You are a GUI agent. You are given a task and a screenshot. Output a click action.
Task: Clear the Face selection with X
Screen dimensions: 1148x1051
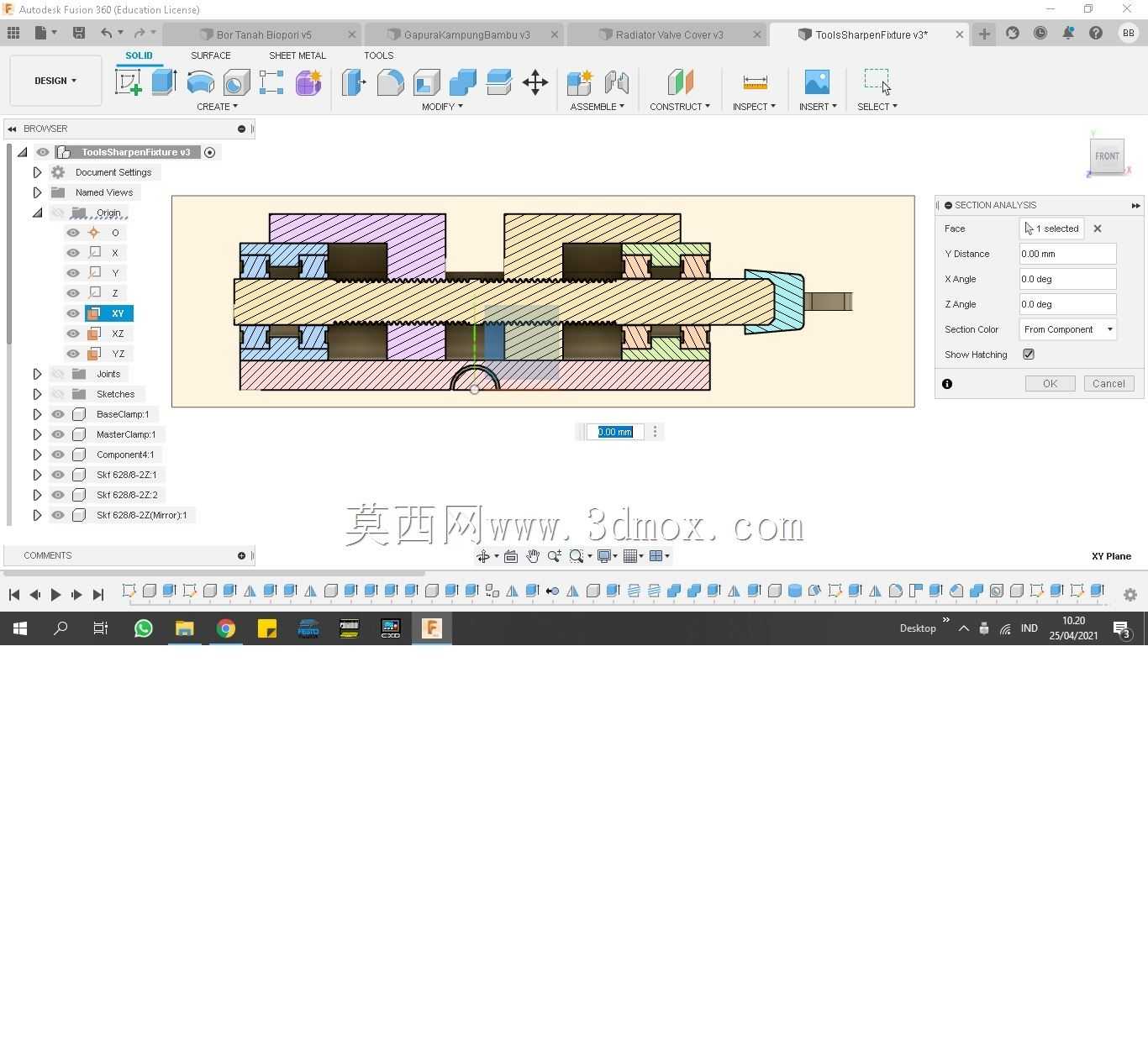[x=1097, y=229]
